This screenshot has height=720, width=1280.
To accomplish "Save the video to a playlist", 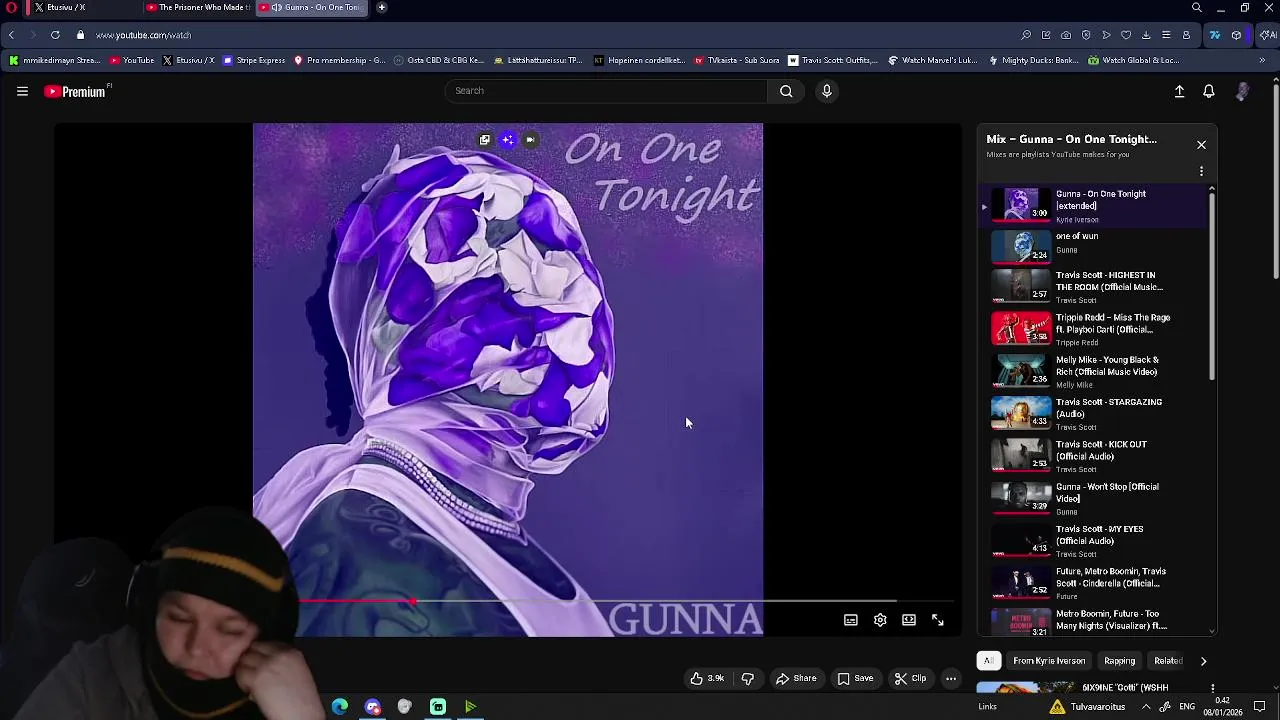I will (855, 678).
